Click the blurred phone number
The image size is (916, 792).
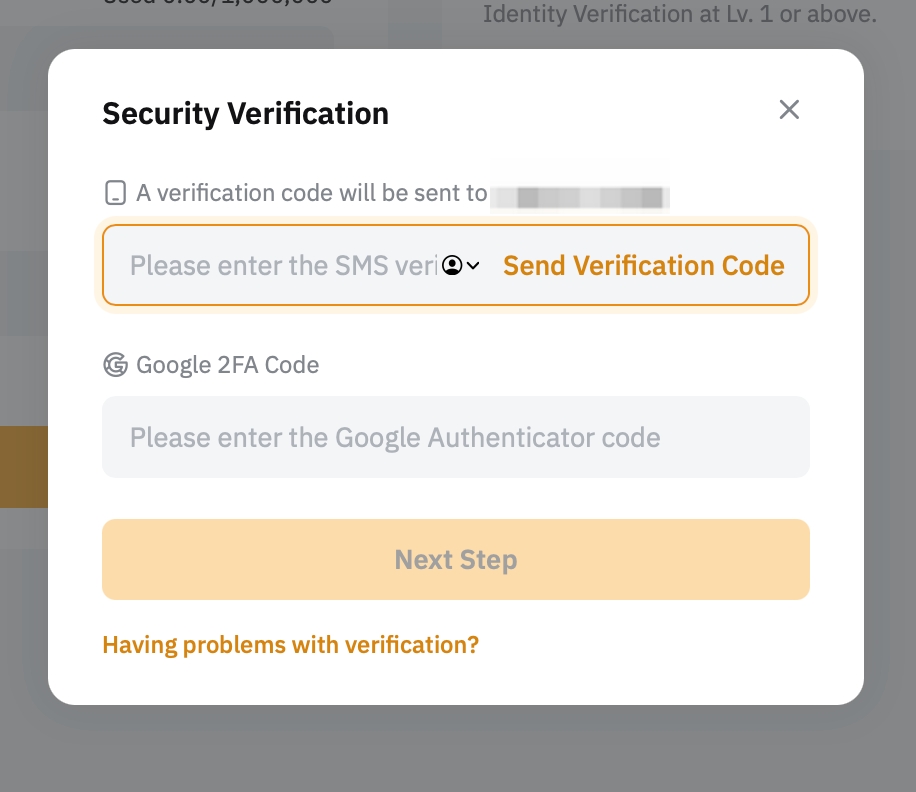[x=580, y=194]
